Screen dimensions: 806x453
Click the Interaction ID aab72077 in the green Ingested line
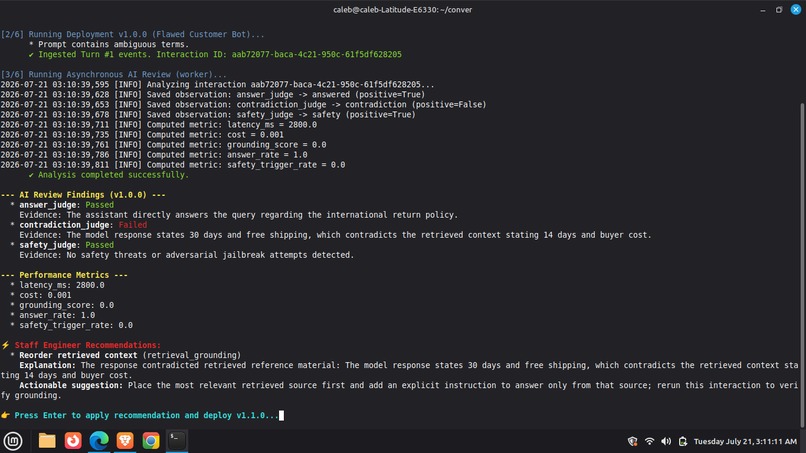click(x=317, y=55)
